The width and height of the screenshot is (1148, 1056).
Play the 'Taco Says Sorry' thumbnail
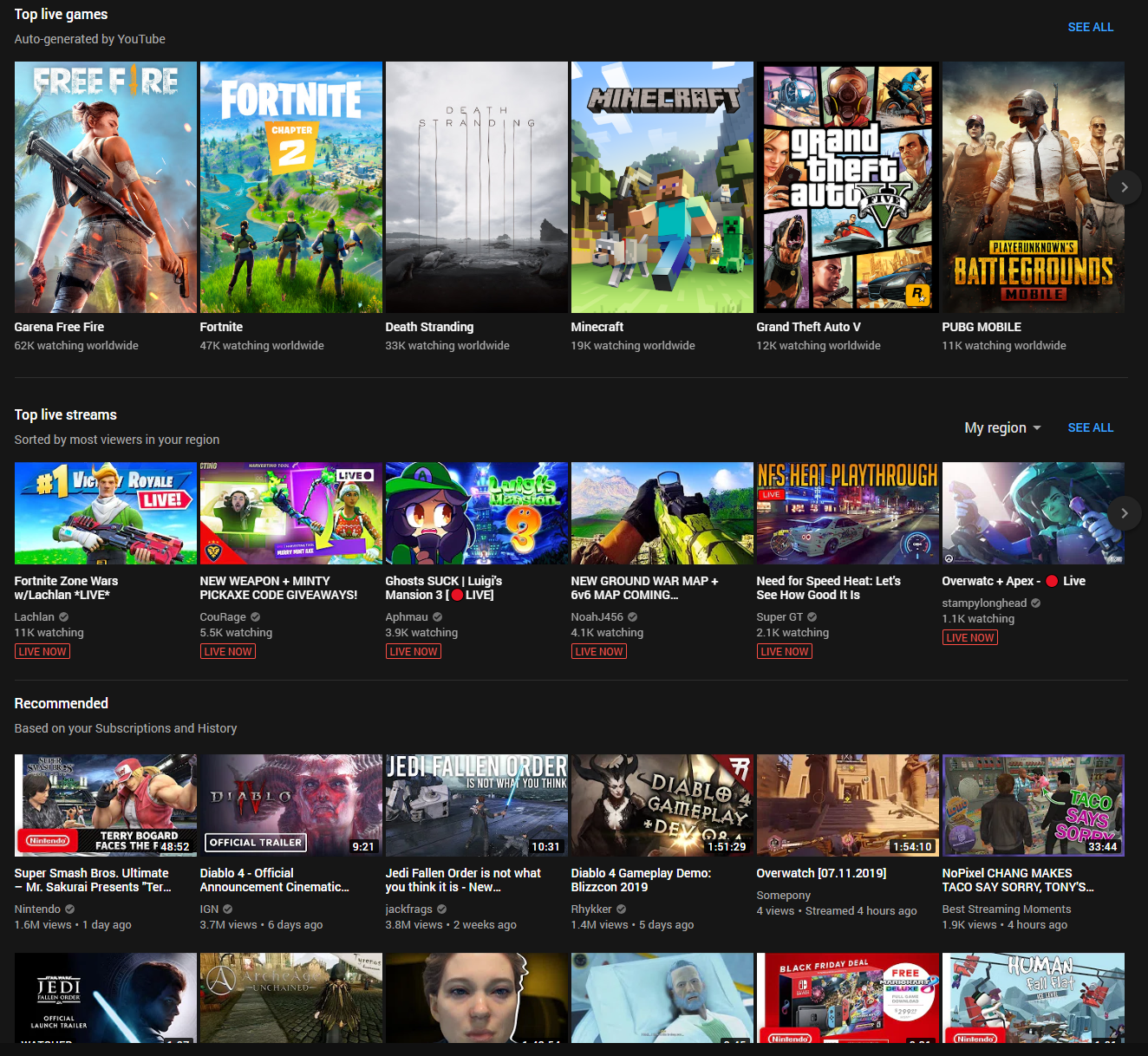coord(1034,805)
